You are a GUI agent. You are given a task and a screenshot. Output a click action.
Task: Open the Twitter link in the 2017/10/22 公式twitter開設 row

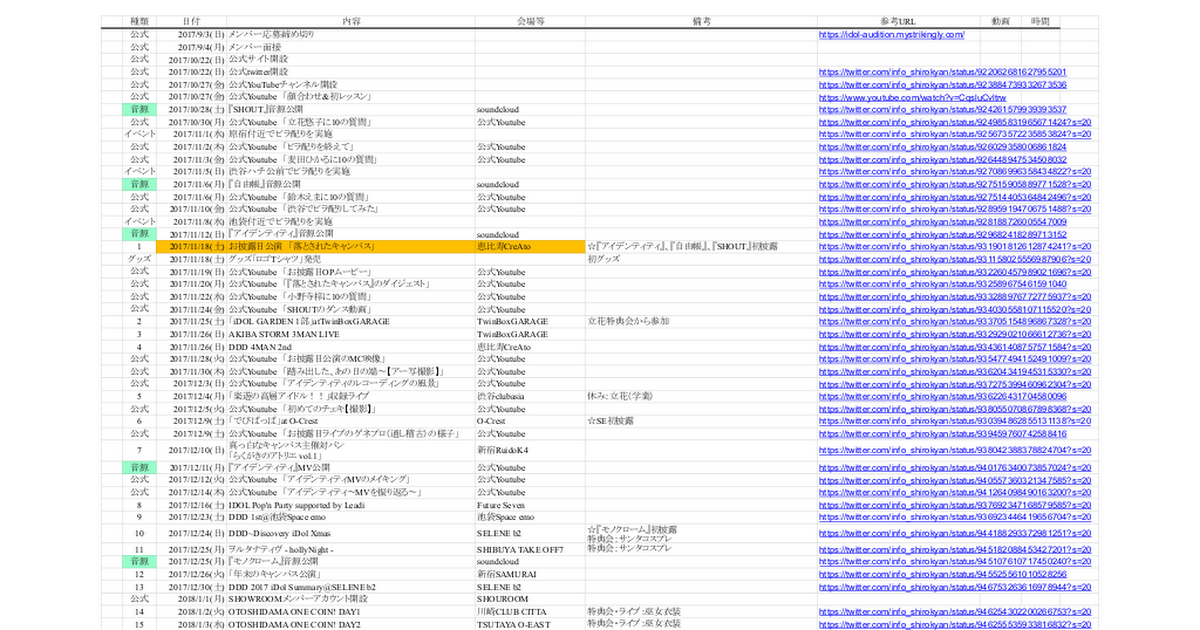coord(943,72)
